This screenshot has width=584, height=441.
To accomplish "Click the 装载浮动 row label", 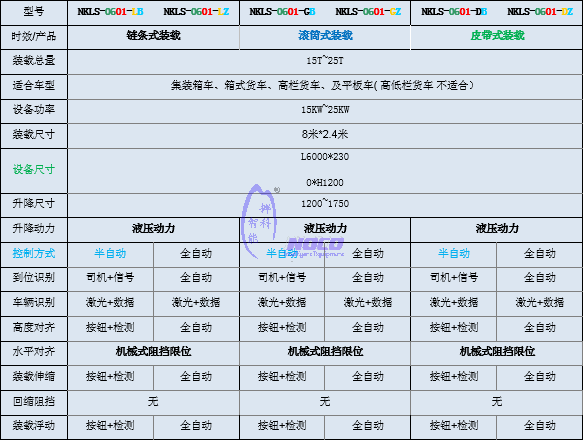I will 34,425.
